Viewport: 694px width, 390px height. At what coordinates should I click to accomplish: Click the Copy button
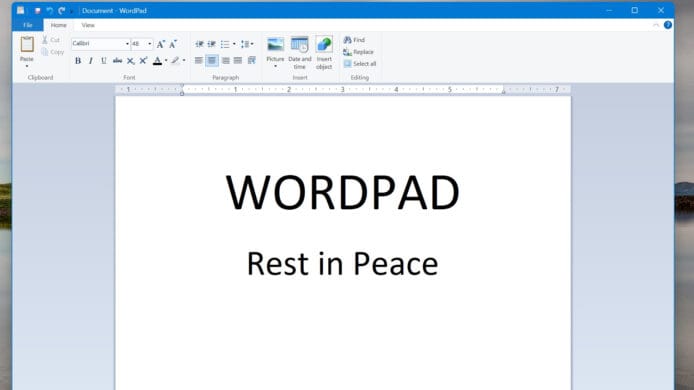(x=53, y=52)
